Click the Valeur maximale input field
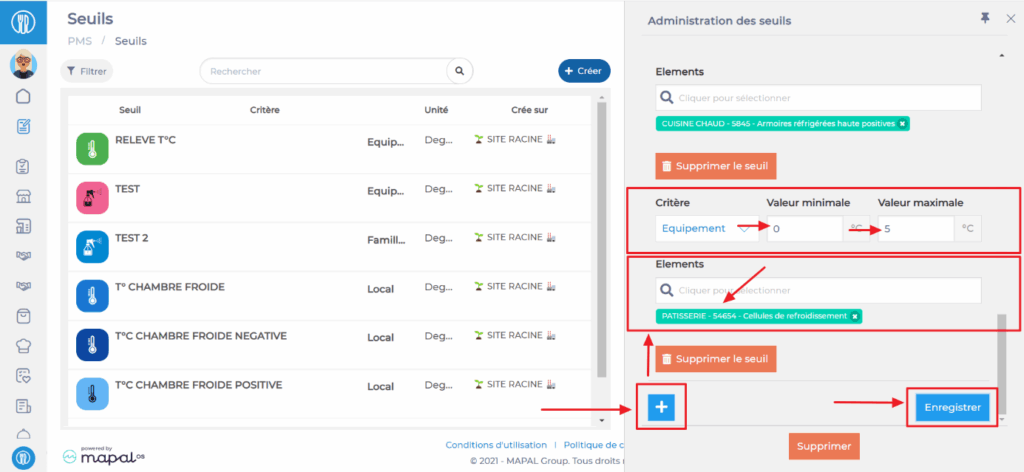The image size is (1024, 472). pos(915,229)
